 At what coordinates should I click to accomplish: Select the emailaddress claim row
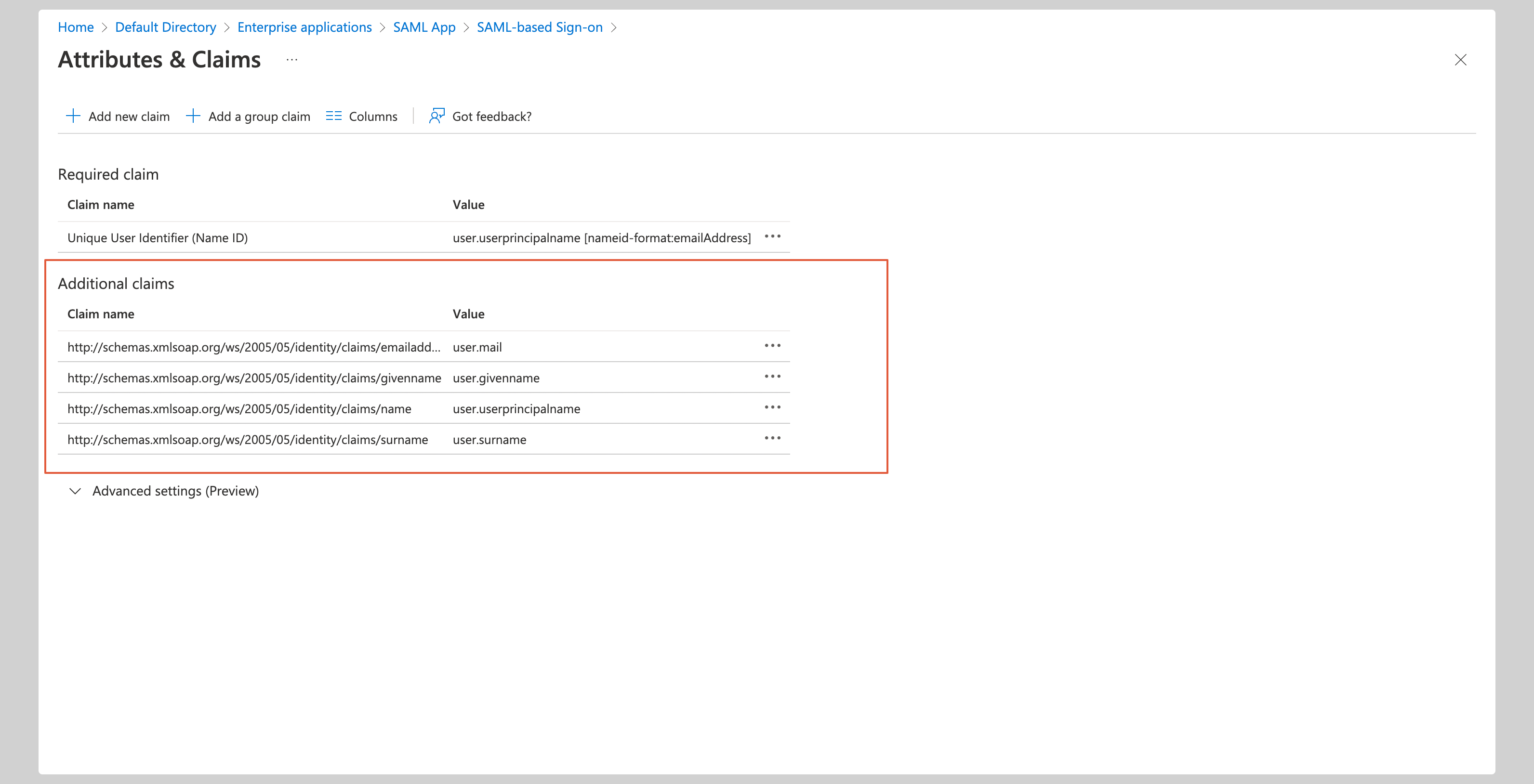click(255, 347)
